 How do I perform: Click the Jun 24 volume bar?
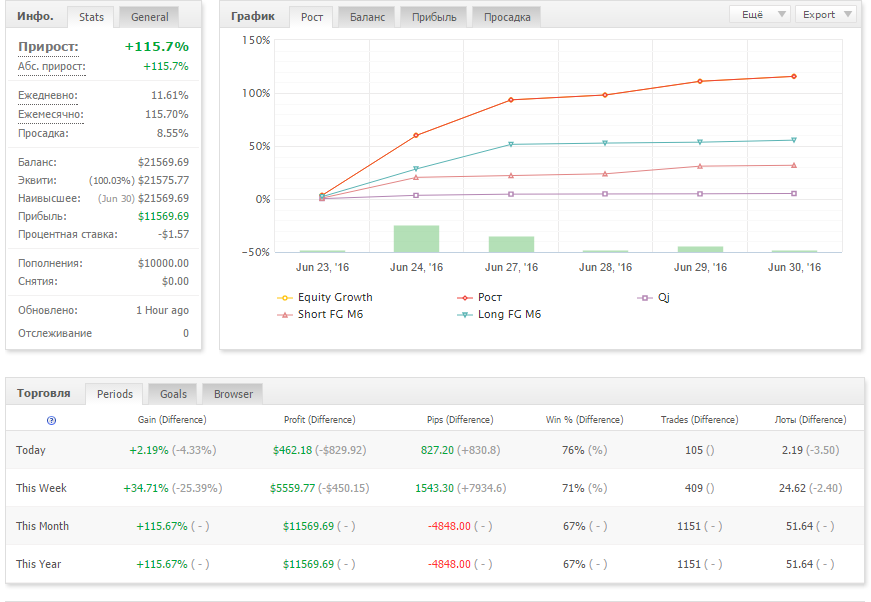[416, 239]
